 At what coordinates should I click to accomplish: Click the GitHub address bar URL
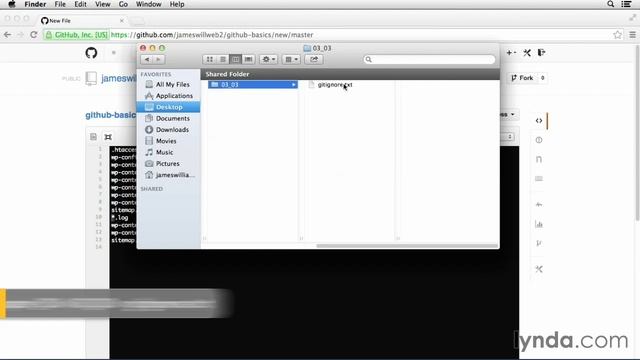click(x=212, y=35)
